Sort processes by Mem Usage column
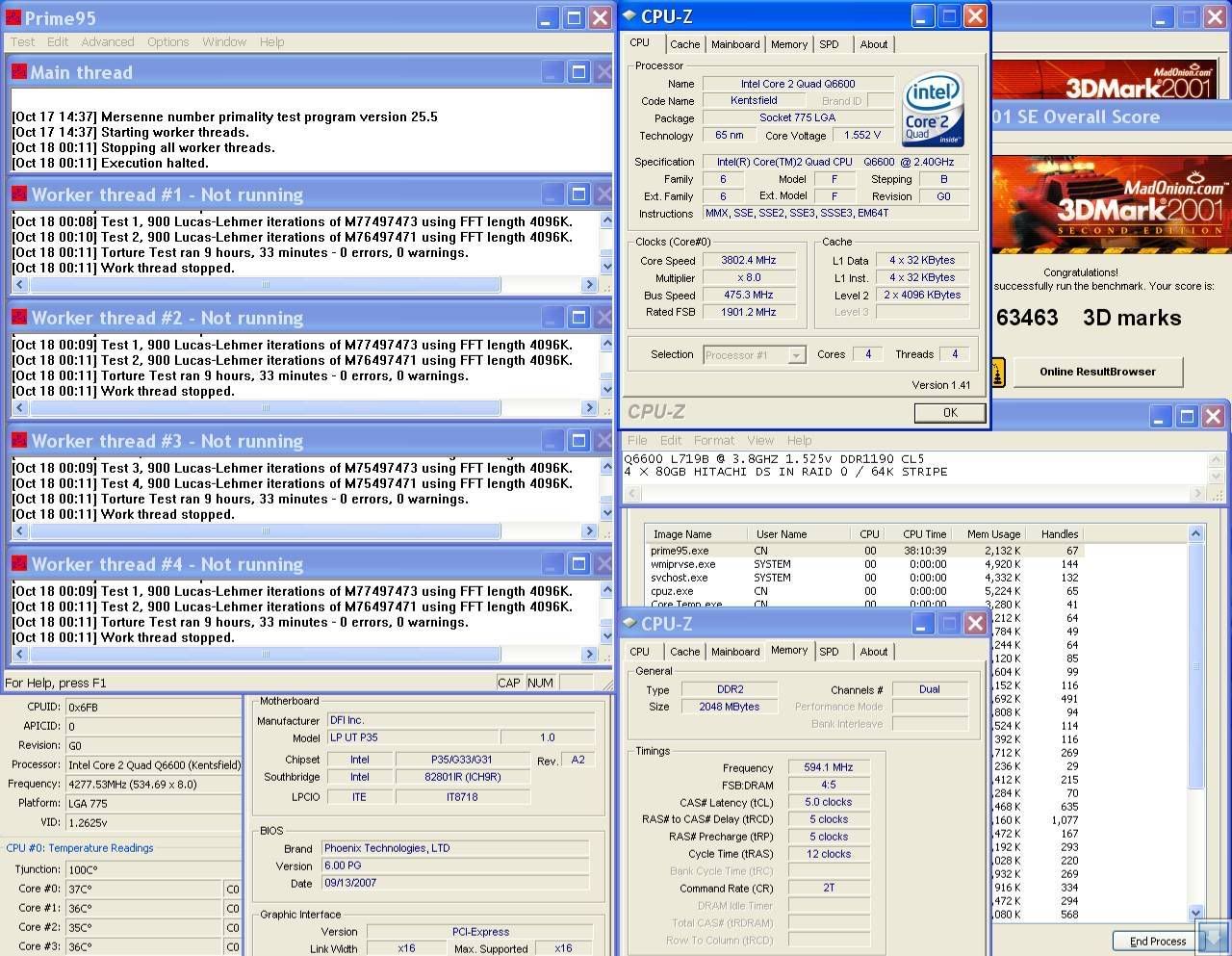Viewport: 1232px width, 956px height. (990, 533)
